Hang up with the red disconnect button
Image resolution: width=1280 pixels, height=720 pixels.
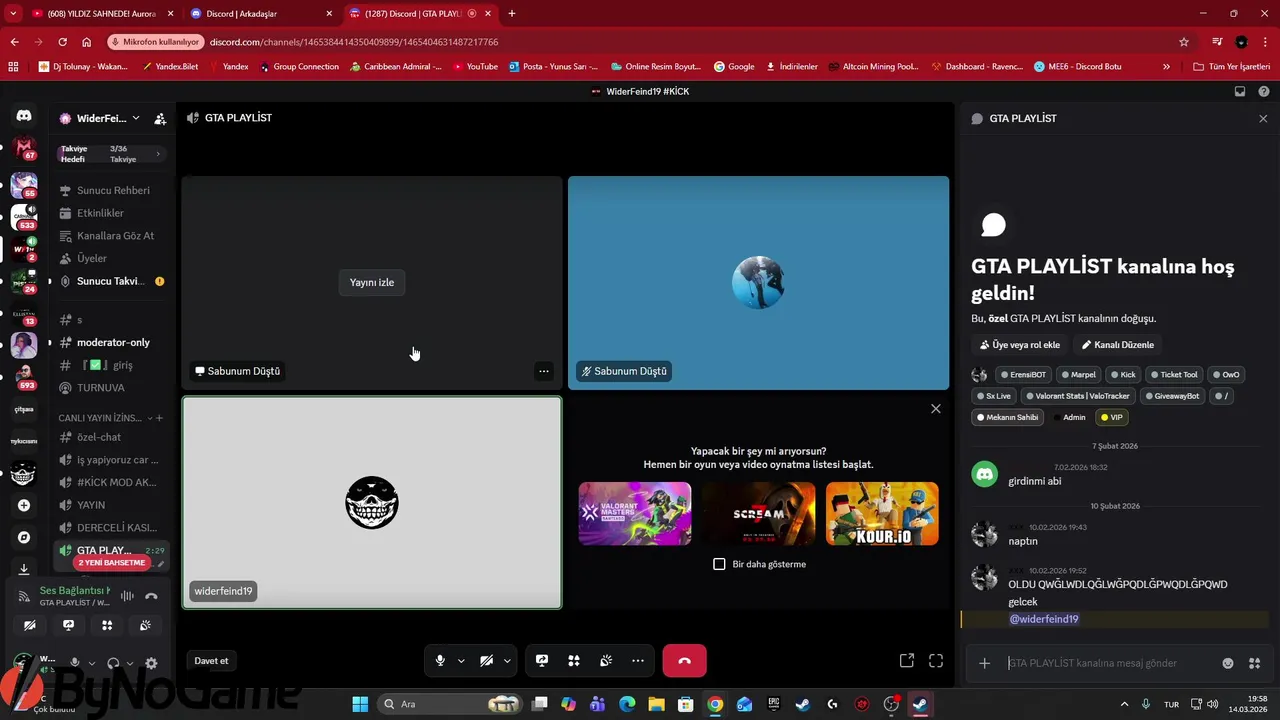coord(684,661)
